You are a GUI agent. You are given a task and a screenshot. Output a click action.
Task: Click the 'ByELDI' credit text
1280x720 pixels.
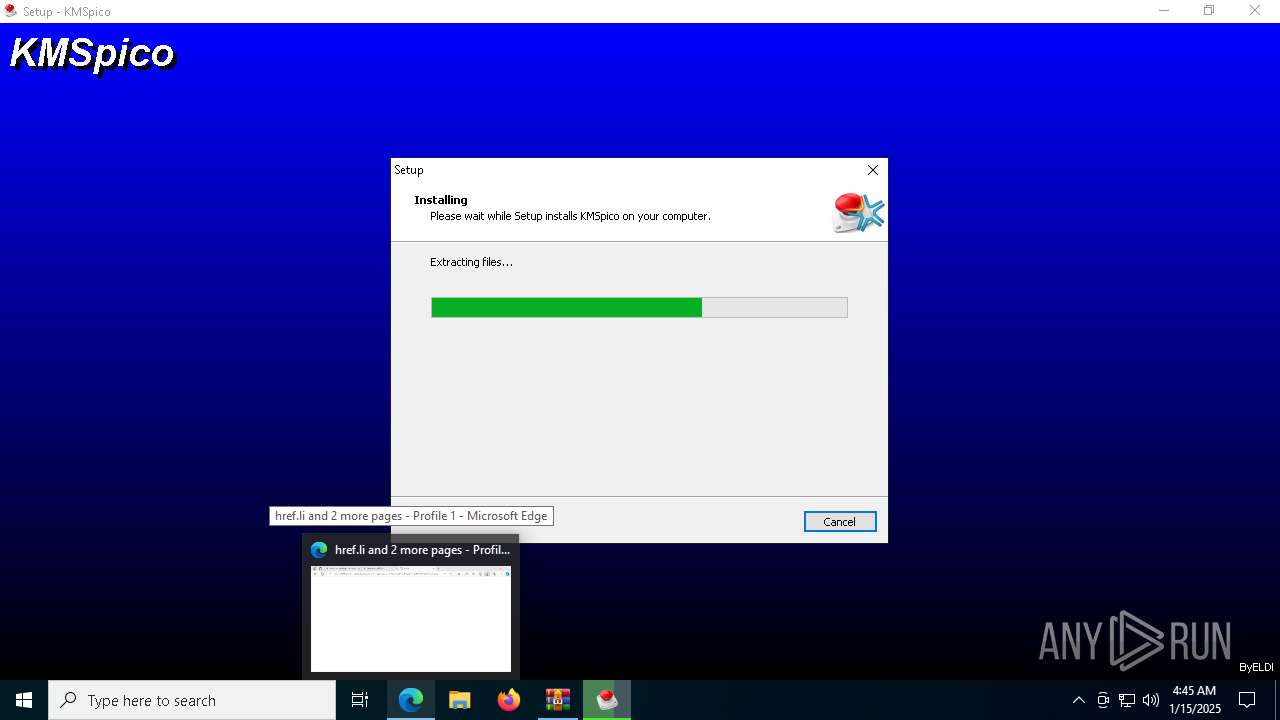click(1256, 667)
